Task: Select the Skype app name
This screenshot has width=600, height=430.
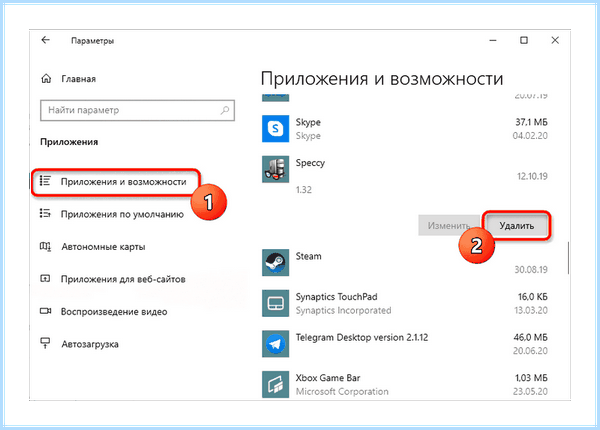Action: pyautogui.click(x=308, y=122)
